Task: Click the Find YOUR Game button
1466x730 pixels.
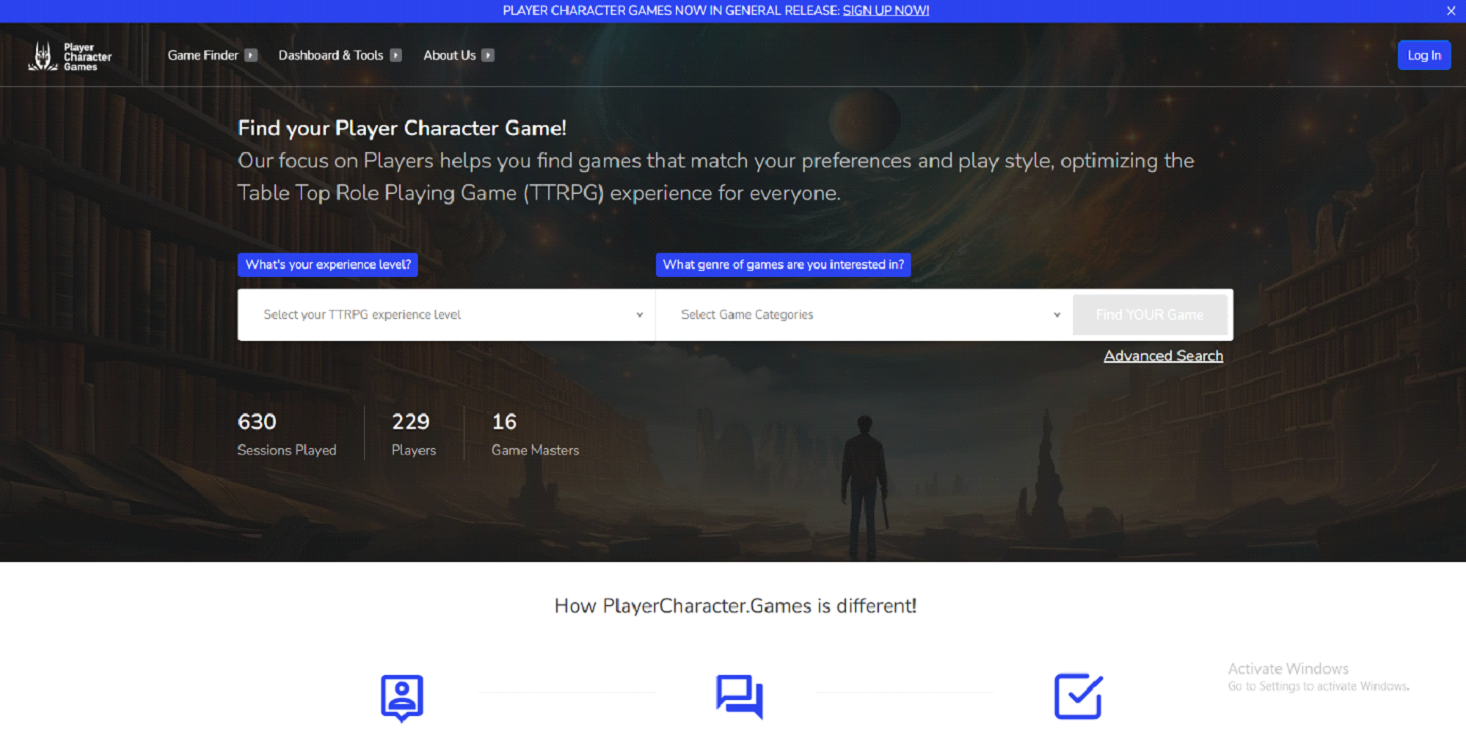Action: tap(1149, 315)
